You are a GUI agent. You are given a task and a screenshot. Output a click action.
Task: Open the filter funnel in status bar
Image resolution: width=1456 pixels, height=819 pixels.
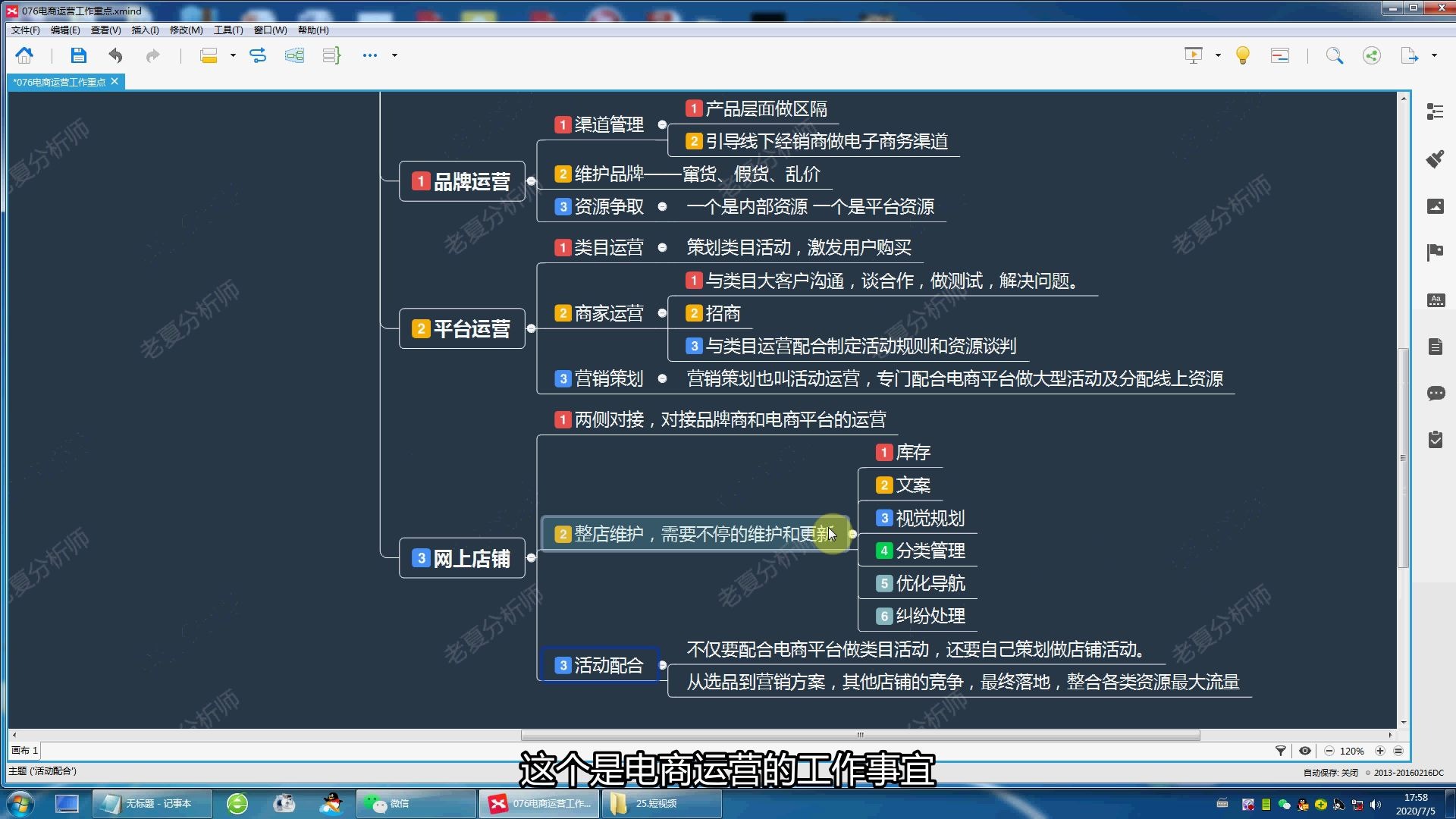[x=1281, y=751]
